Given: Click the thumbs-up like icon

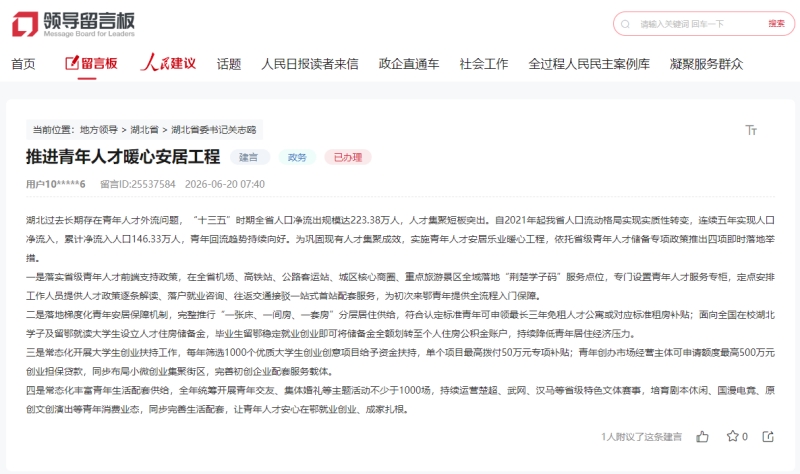Looking at the screenshot, I should (x=703, y=436).
